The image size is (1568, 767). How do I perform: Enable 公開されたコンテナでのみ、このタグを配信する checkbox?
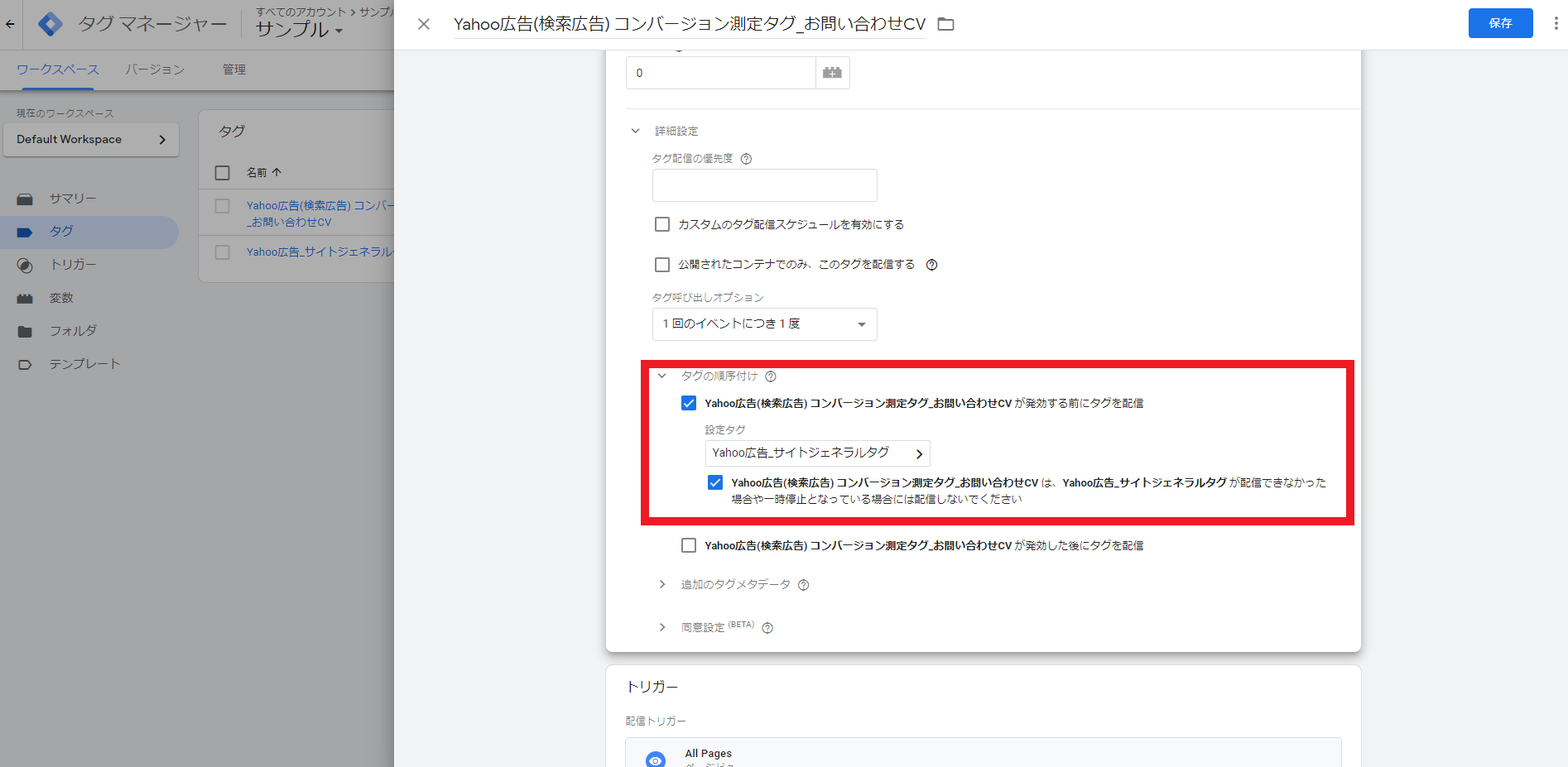(x=662, y=265)
